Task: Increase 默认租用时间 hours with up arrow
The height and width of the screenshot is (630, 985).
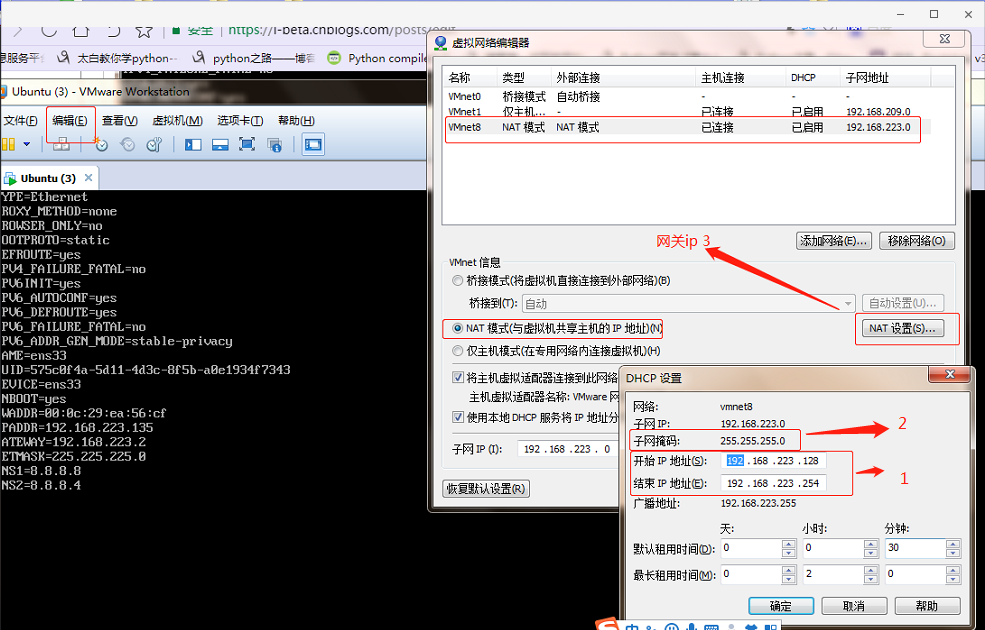Action: [870, 544]
